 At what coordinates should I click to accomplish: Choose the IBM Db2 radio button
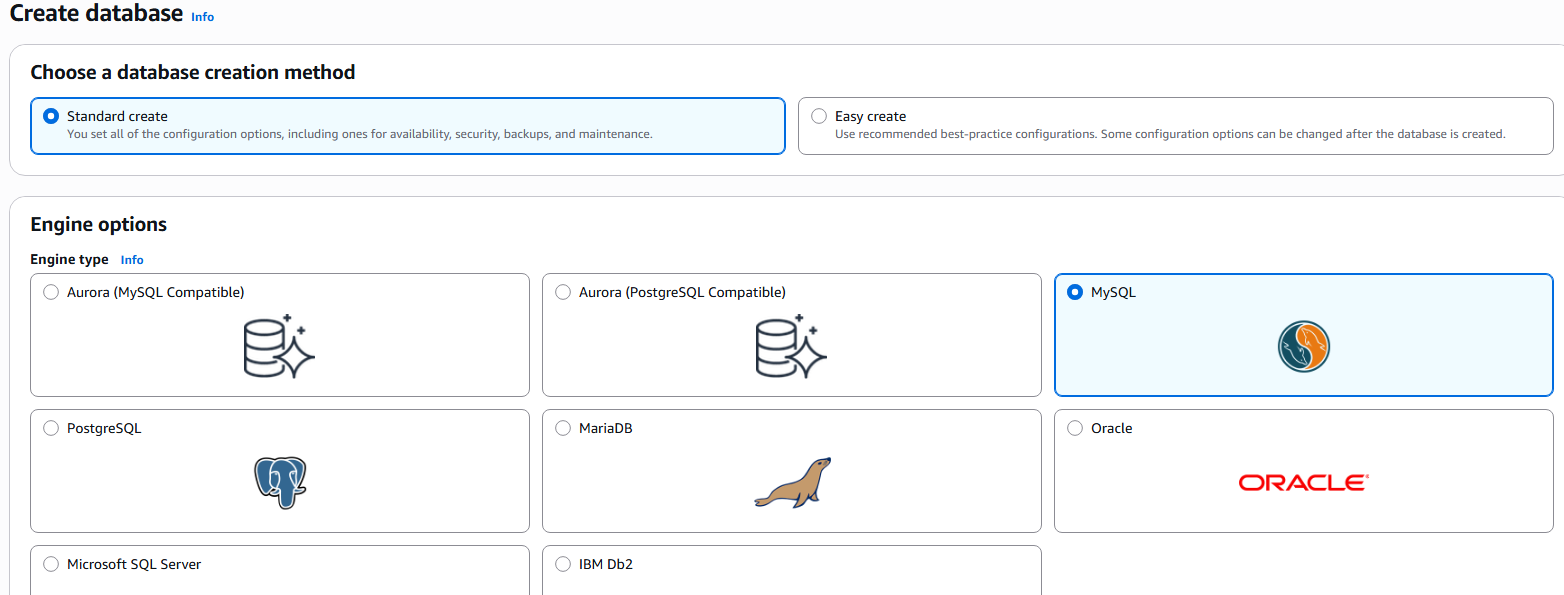563,564
